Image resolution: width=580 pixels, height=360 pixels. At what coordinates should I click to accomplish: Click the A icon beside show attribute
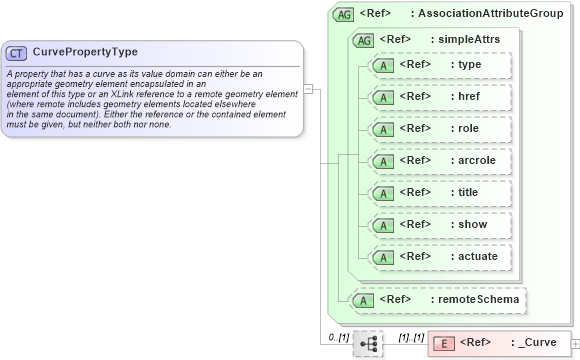[x=383, y=226]
